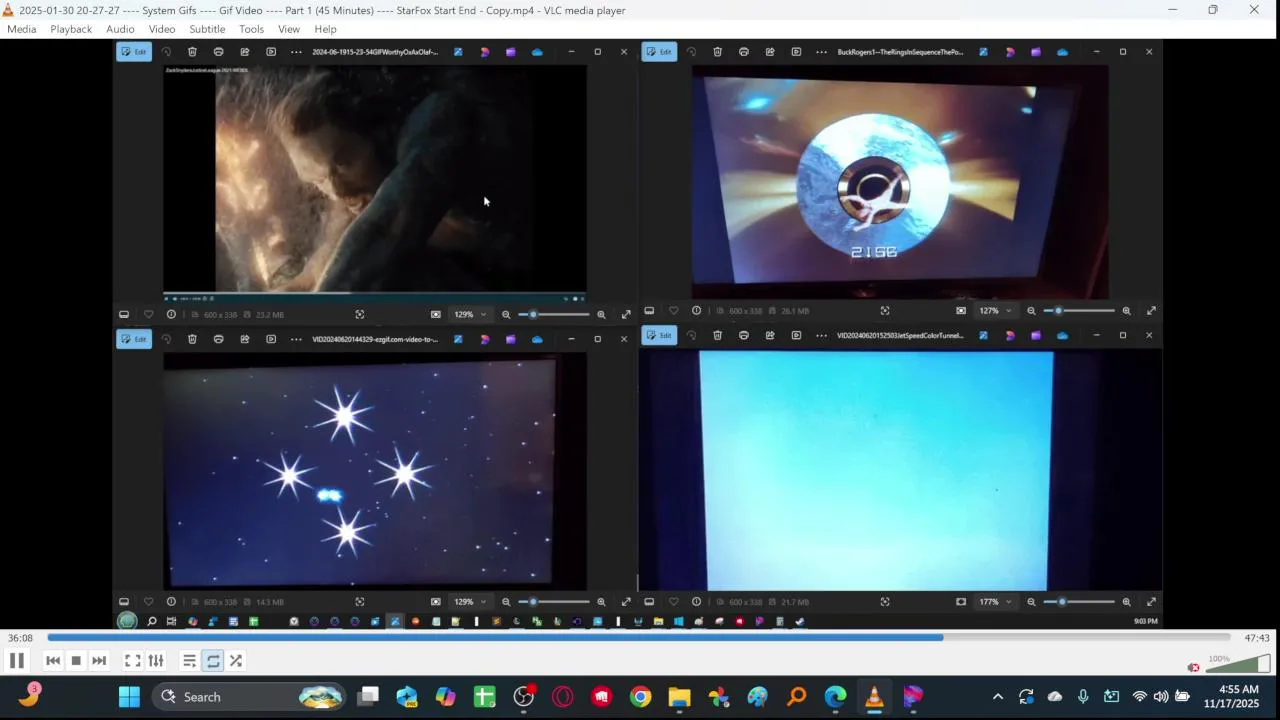Viewport: 1280px width, 720px height.
Task: Click the taskbar Search box
Action: 249,697
